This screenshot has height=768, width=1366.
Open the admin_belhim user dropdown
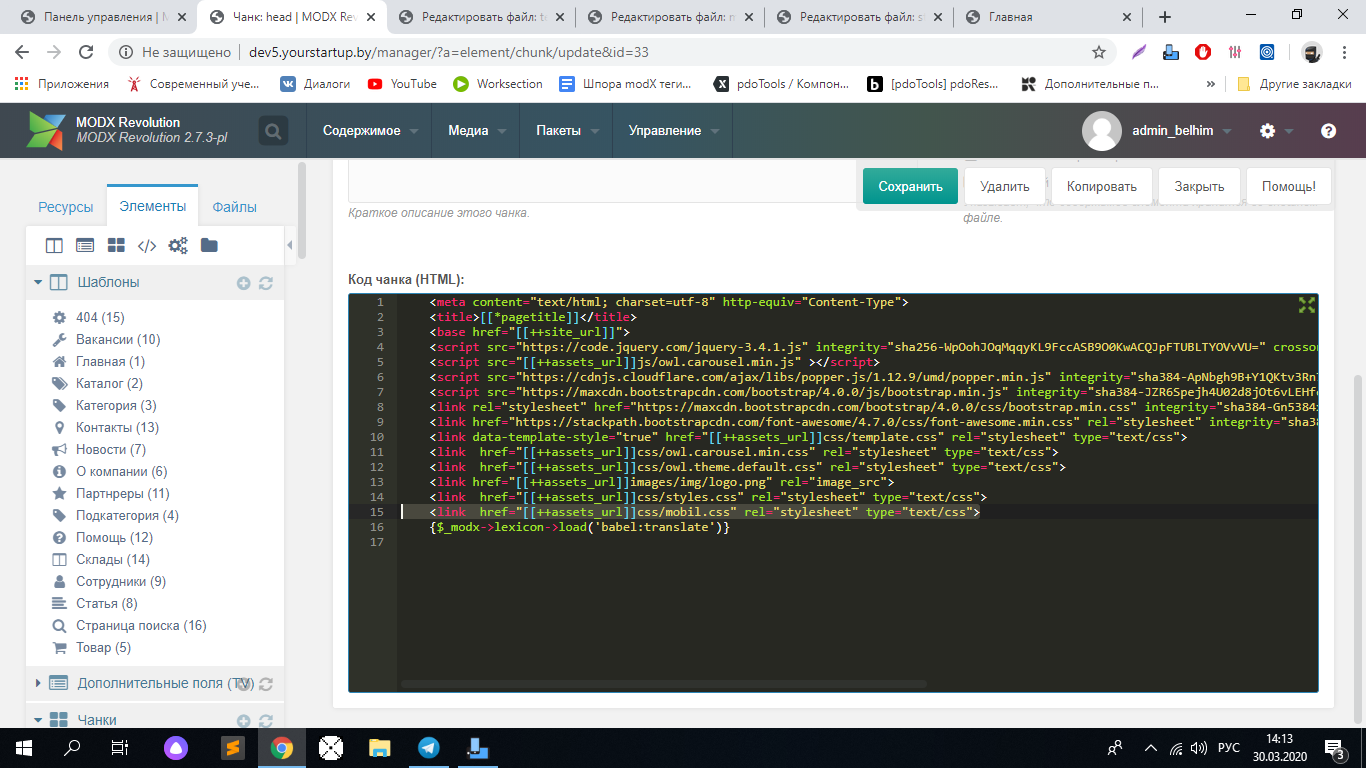coord(1181,131)
